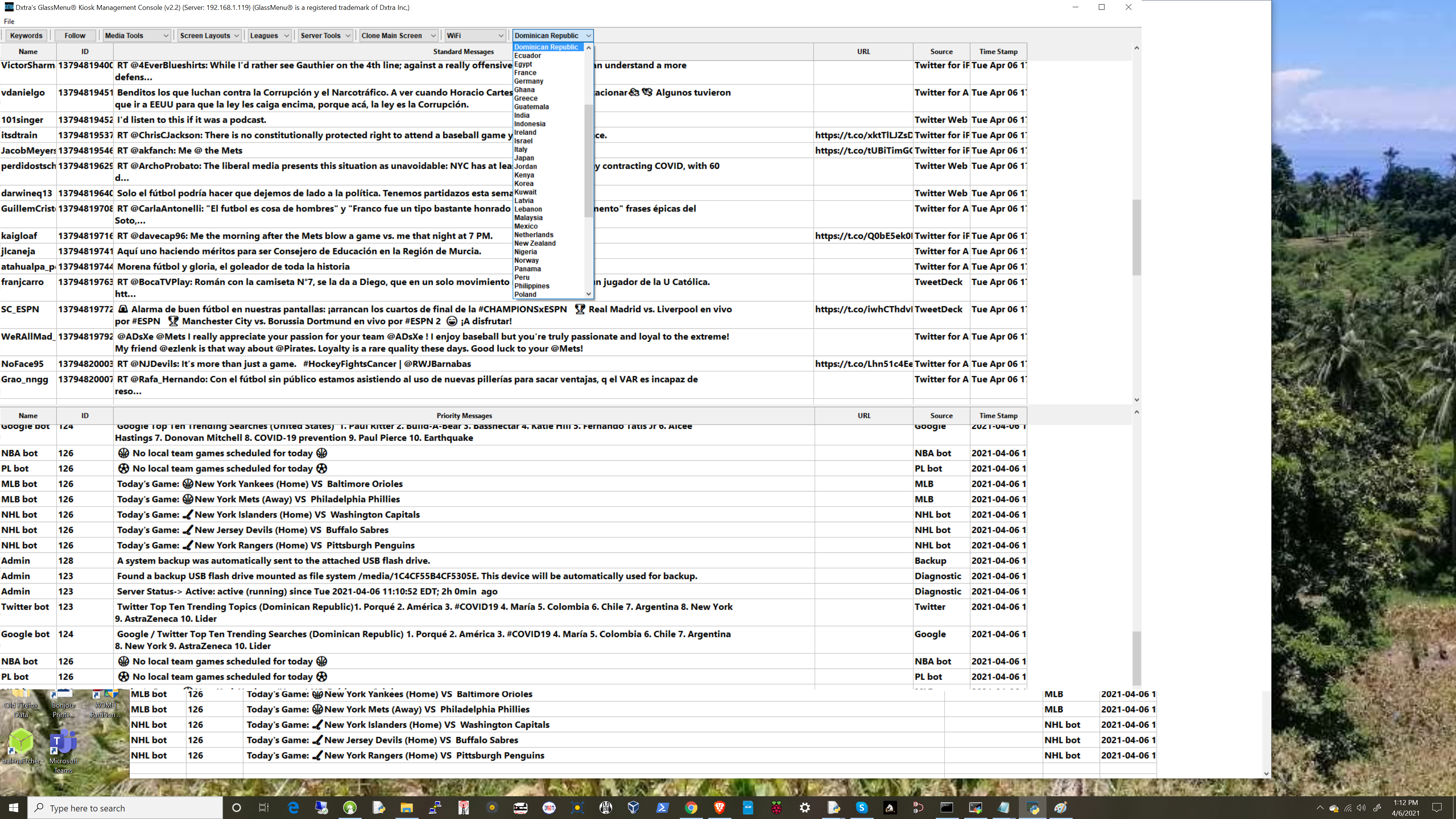Open the Settings gear in the taskbar
Viewport: 1456px width, 819px height.
805,808
